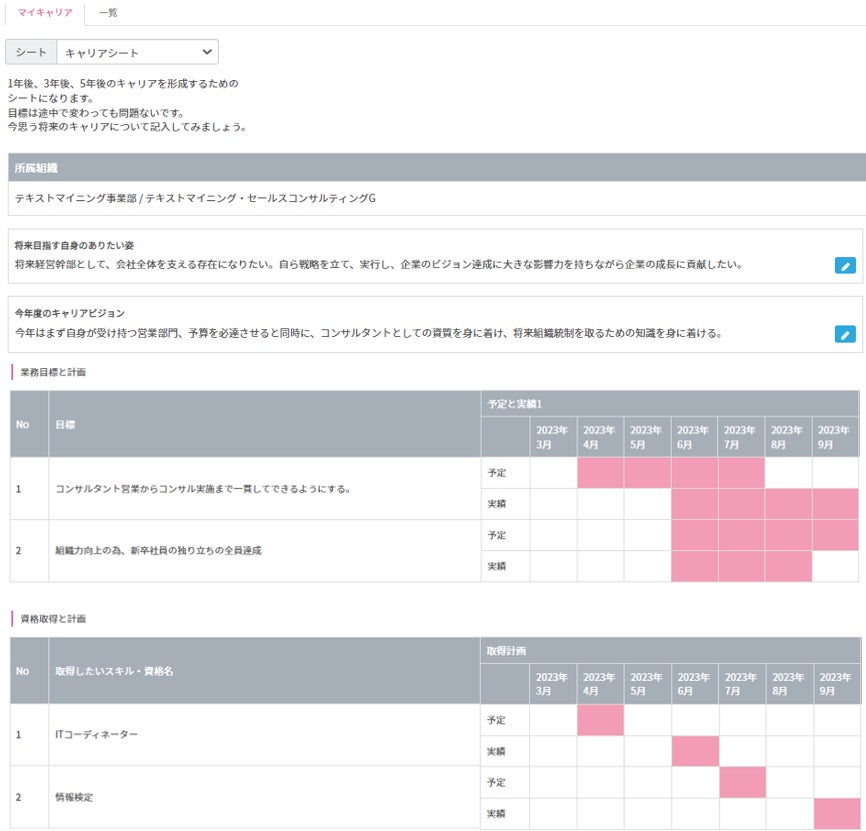
Task: Click the 資格取得と計画 section title
Action: click(x=53, y=618)
